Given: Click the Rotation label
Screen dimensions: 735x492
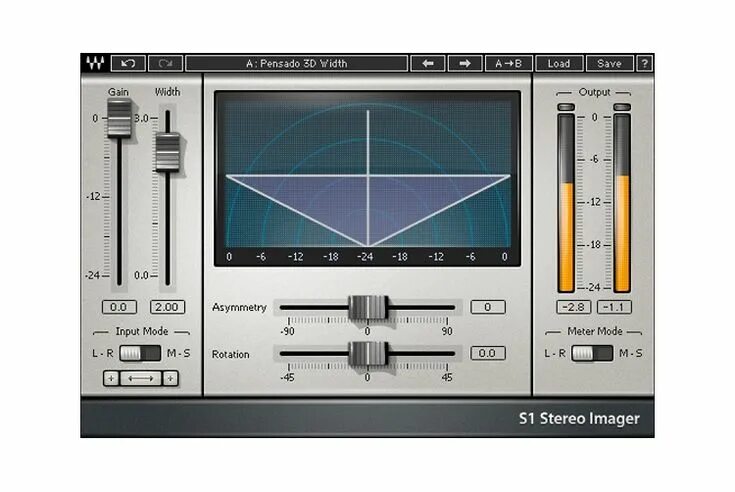Looking at the screenshot, I should point(231,354).
